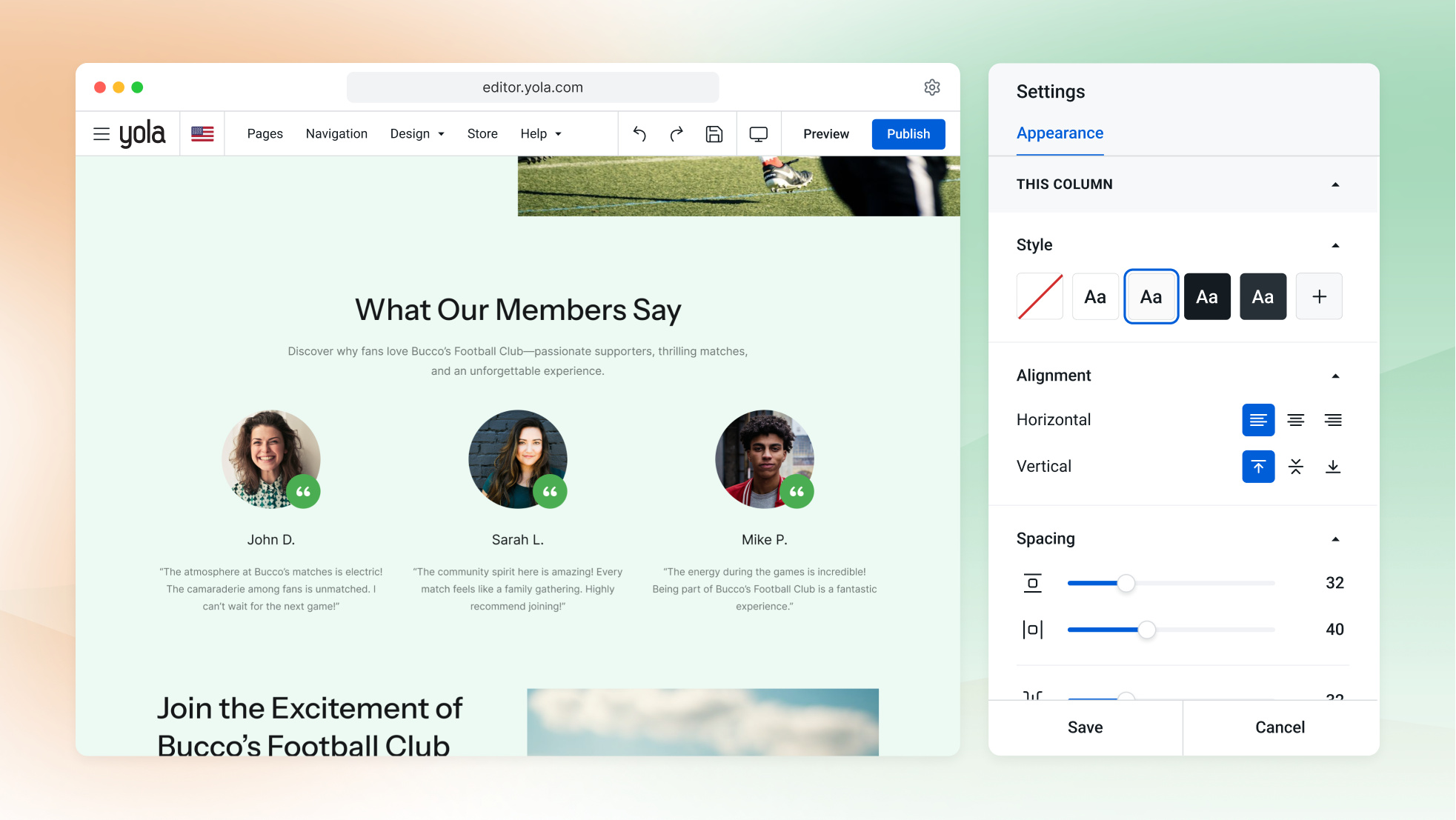
Task: Click quote badge on John D. photo
Action: pyautogui.click(x=303, y=492)
